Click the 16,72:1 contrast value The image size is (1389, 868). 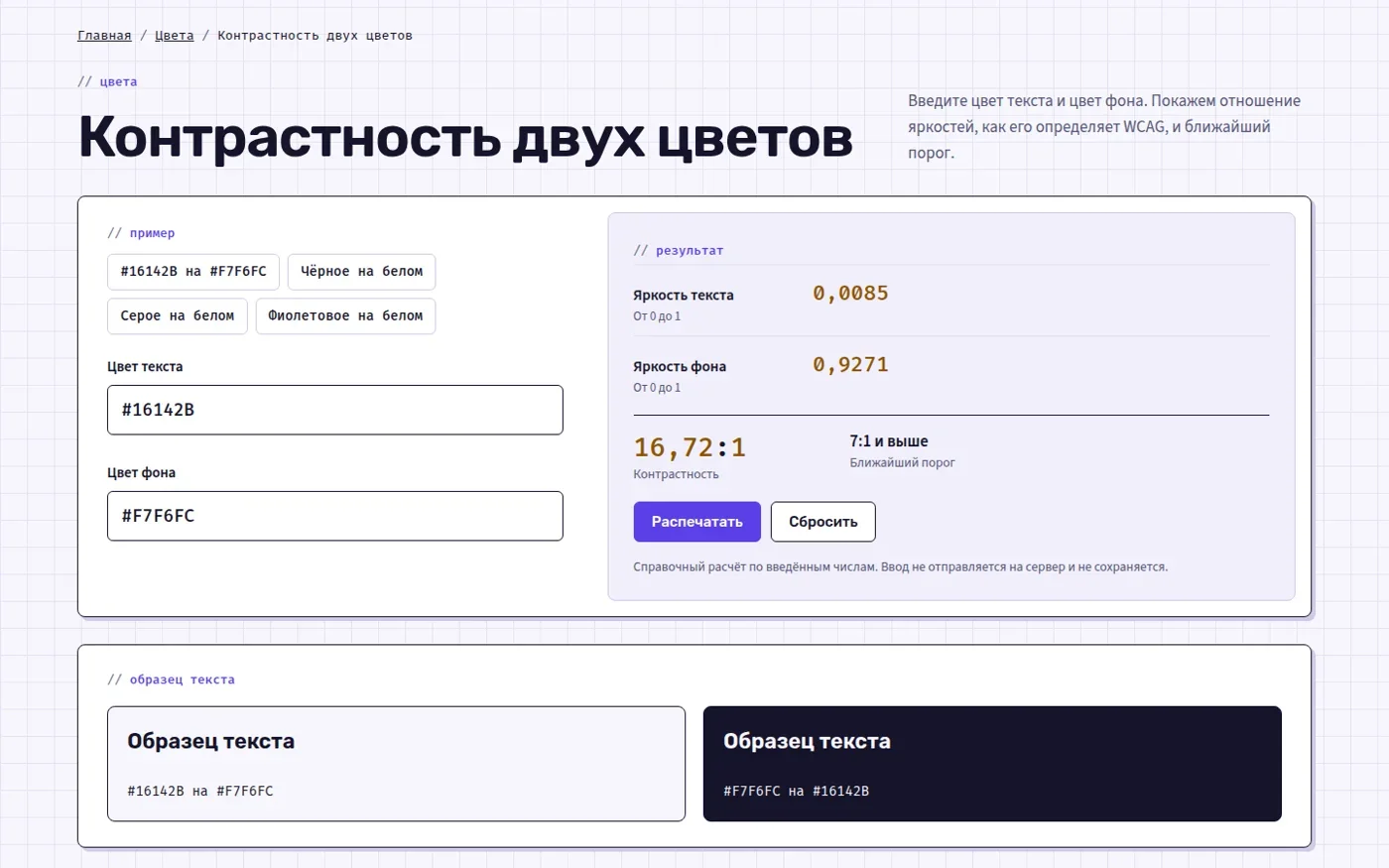point(690,447)
